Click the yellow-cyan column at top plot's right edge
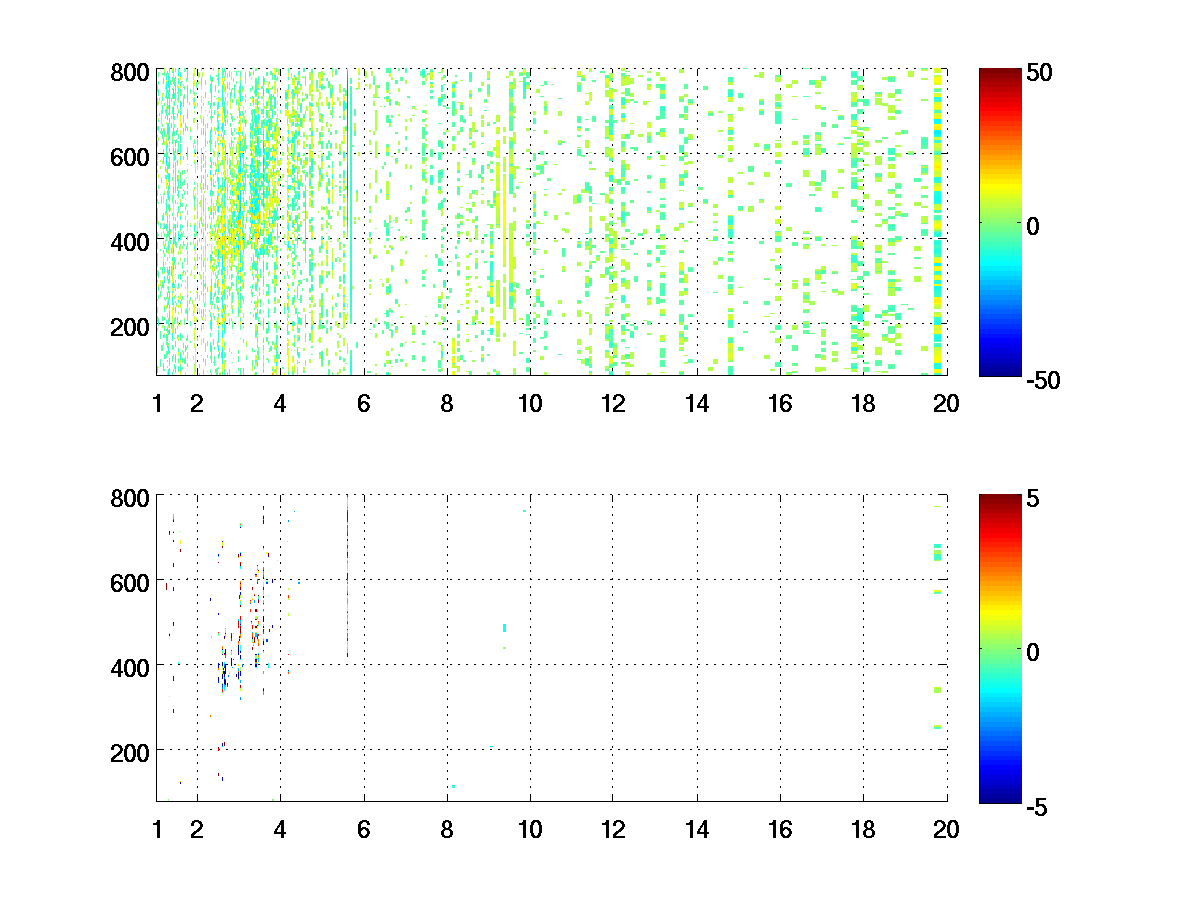 (x=937, y=220)
